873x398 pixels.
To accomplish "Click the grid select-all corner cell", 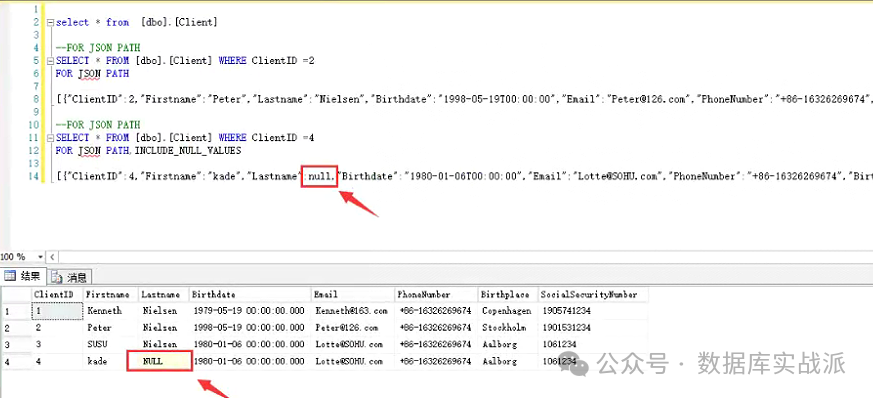I will (x=16, y=294).
